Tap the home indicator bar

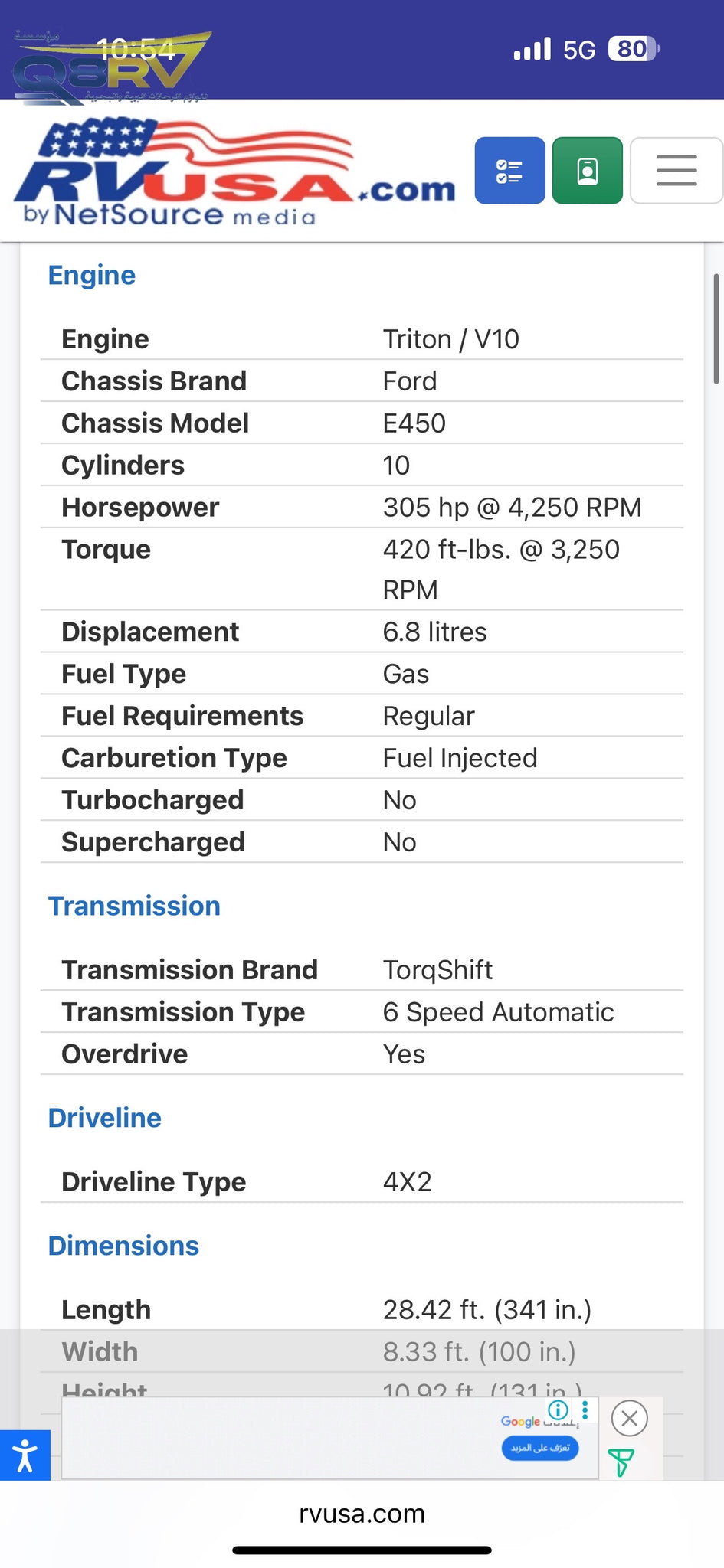point(362,1550)
